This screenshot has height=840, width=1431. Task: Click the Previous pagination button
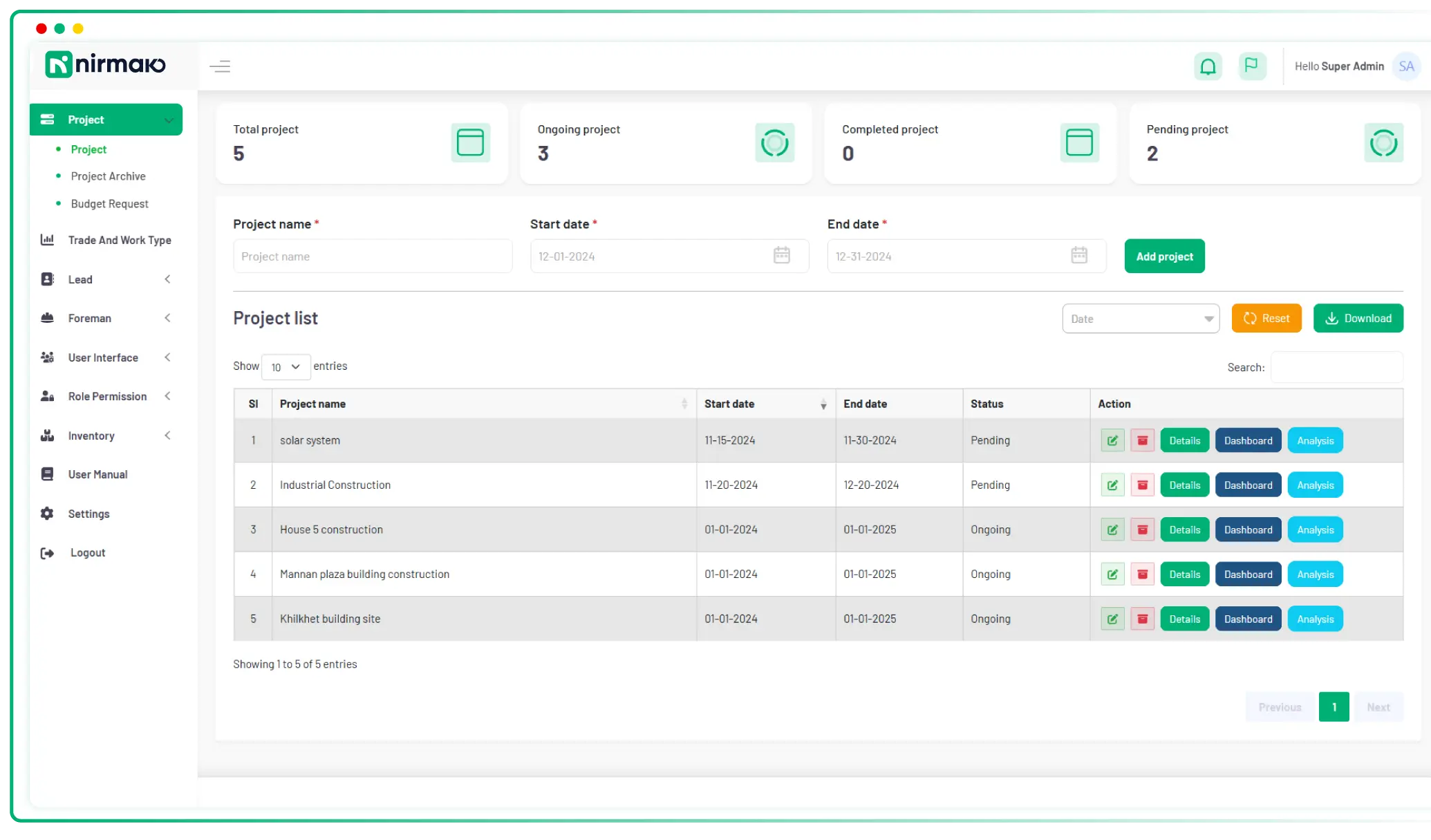pyautogui.click(x=1280, y=707)
